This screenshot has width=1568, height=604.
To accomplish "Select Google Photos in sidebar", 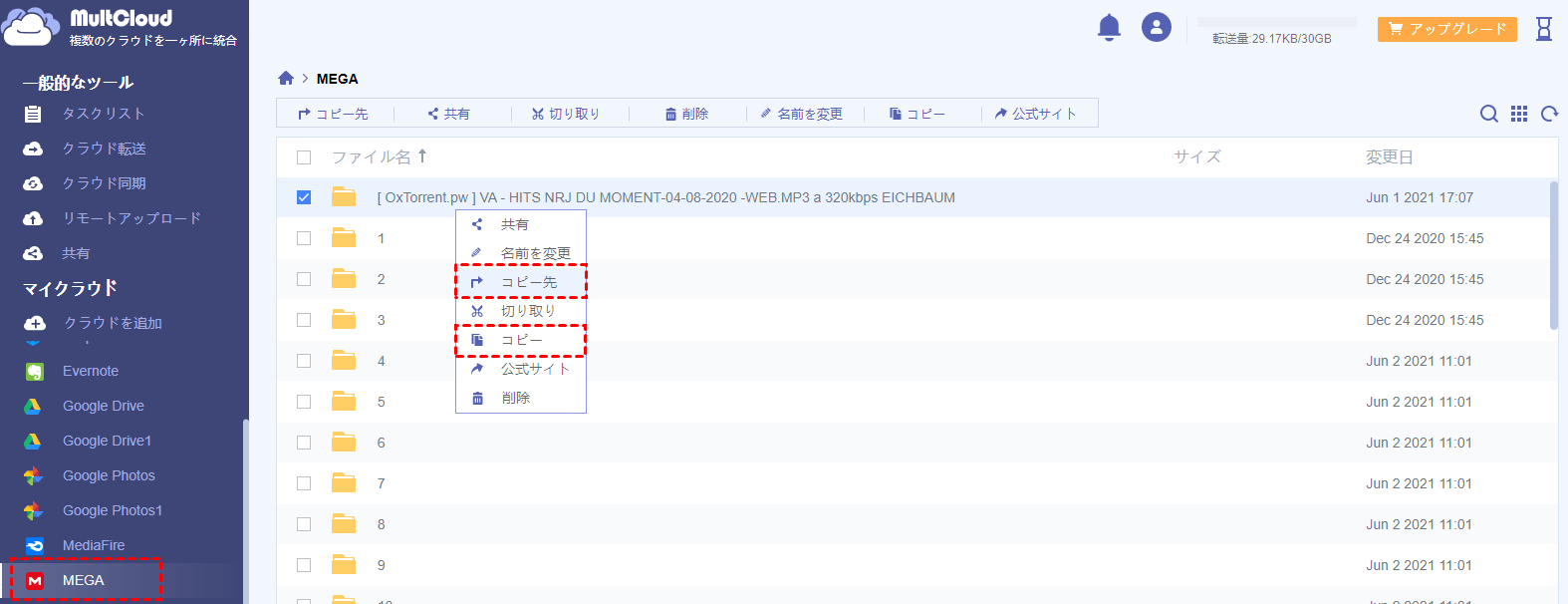I will pos(109,475).
